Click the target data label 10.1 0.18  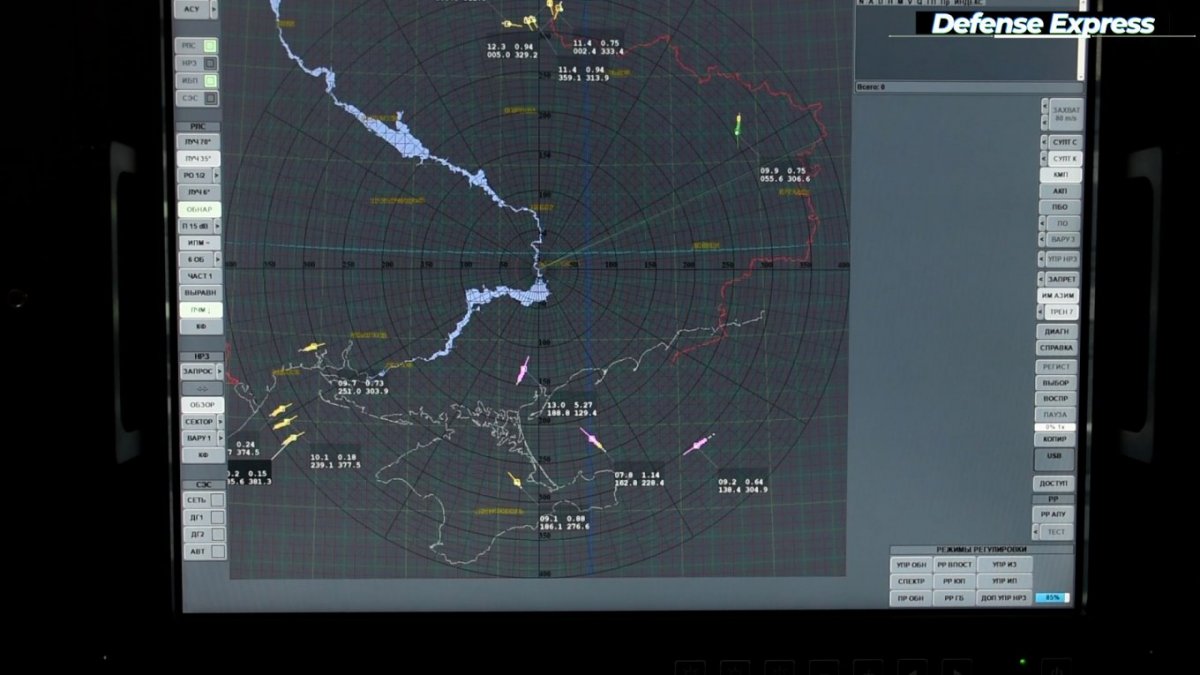coord(335,461)
